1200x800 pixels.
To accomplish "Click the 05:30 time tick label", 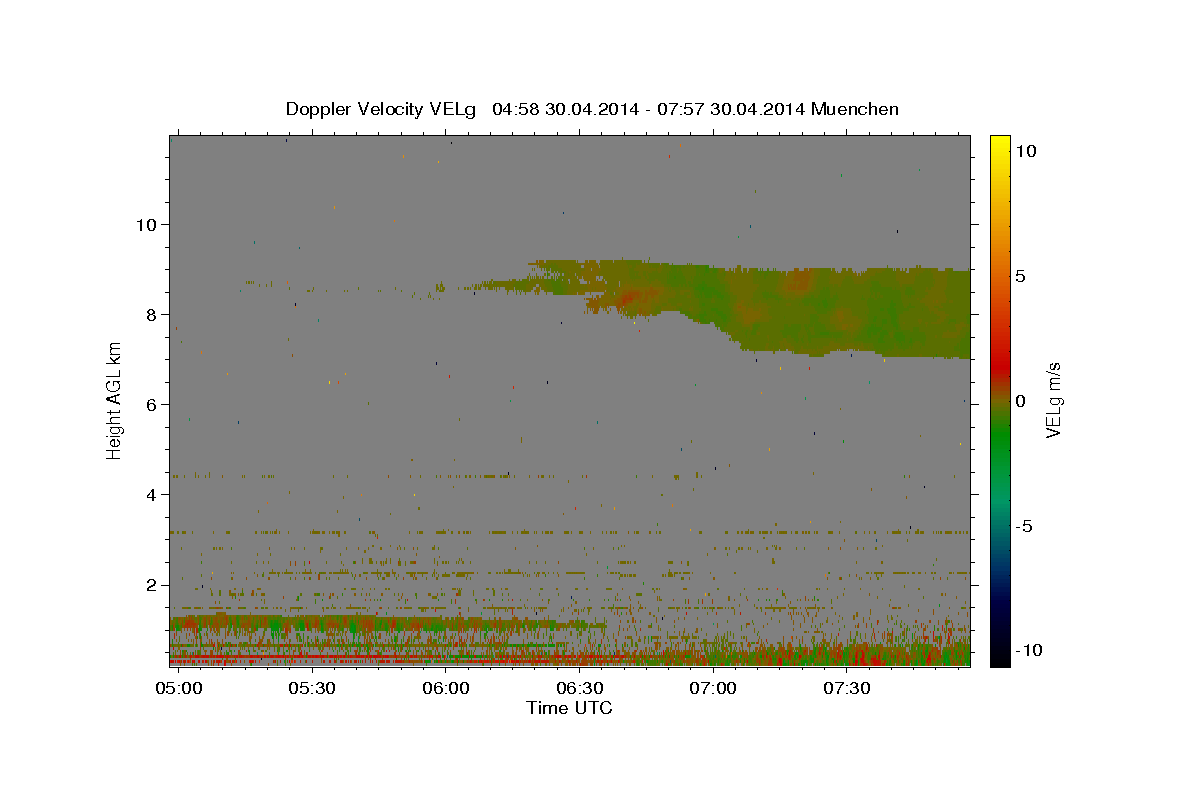I will point(312,689).
